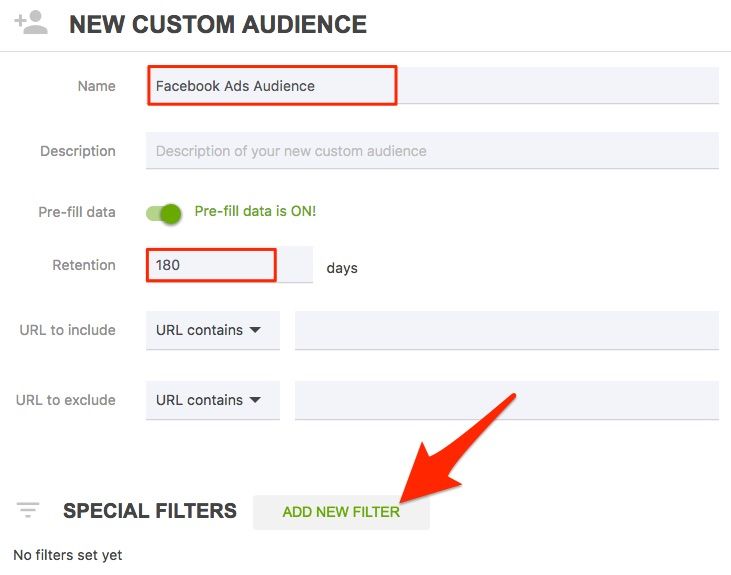Click the Retention label
This screenshot has width=731, height=575.
[84, 265]
